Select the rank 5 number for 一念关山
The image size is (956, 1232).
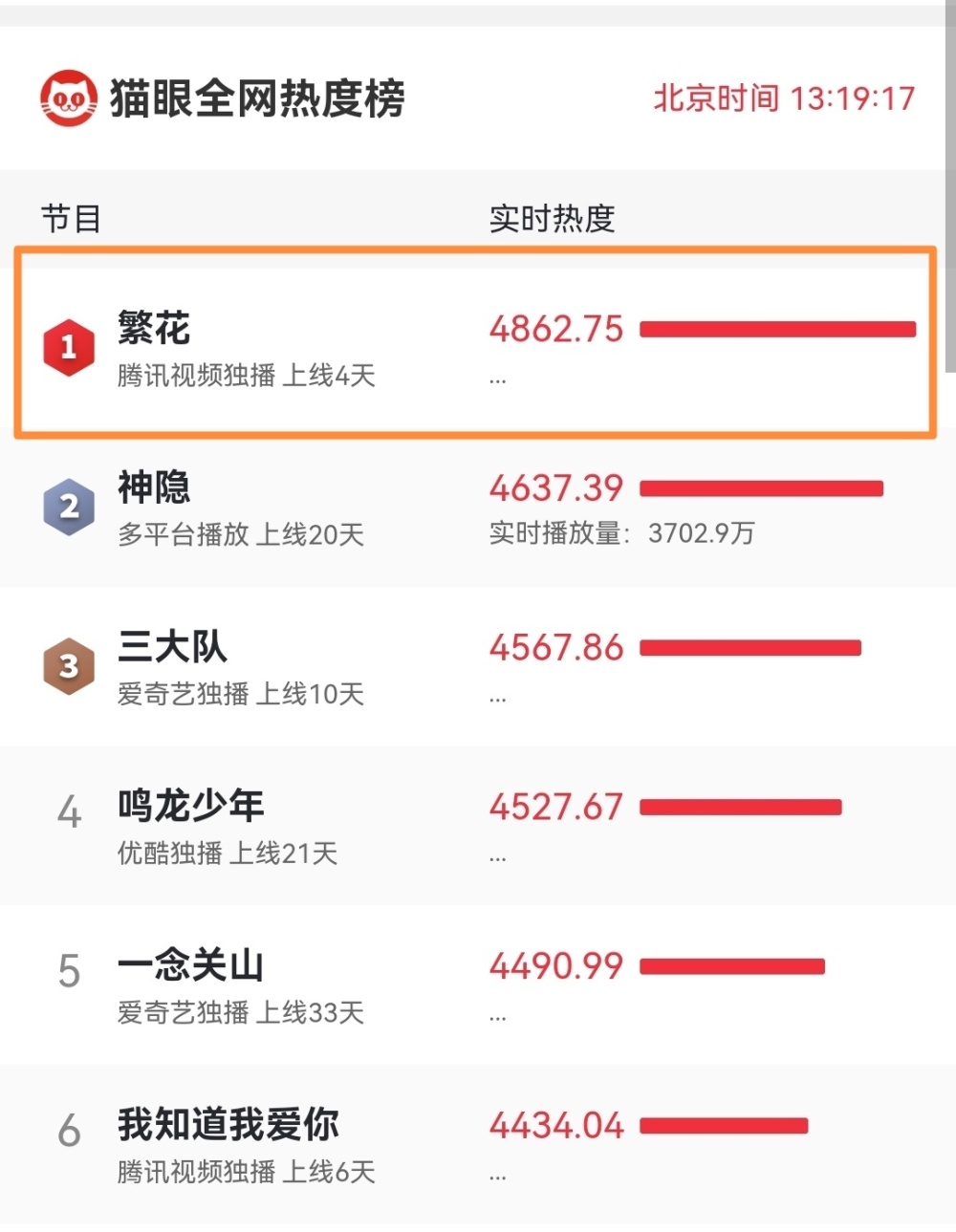tap(69, 972)
